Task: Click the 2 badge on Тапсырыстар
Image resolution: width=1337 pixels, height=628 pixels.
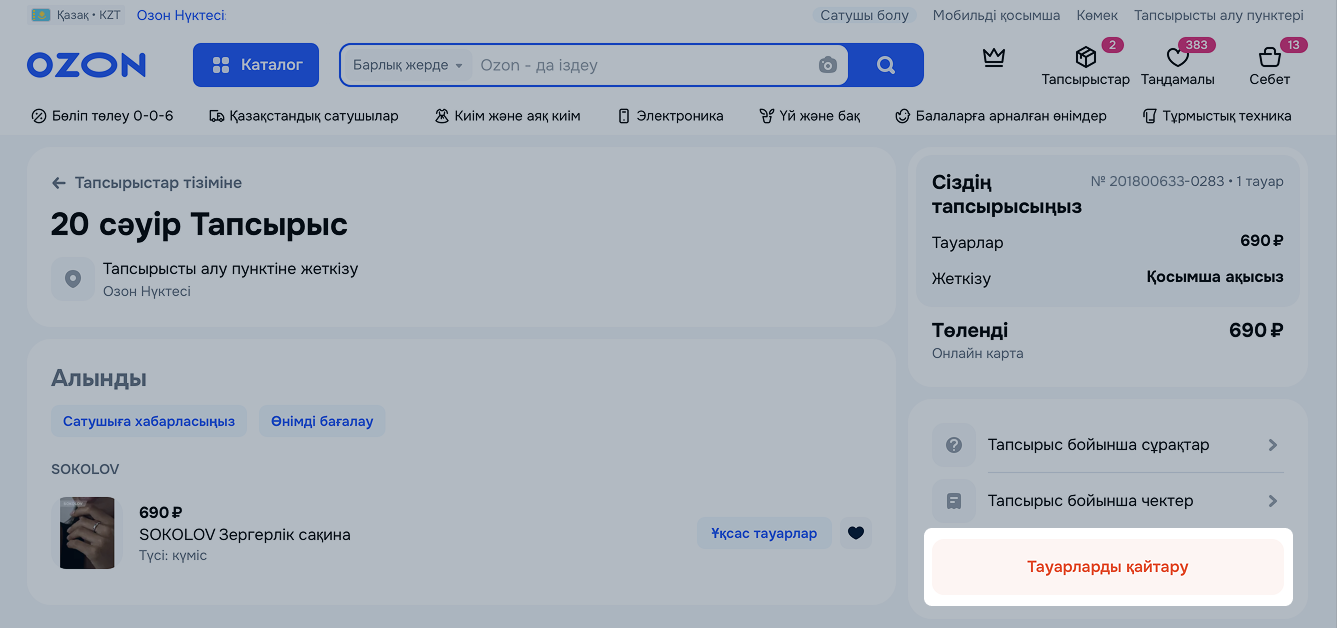Action: point(1112,45)
